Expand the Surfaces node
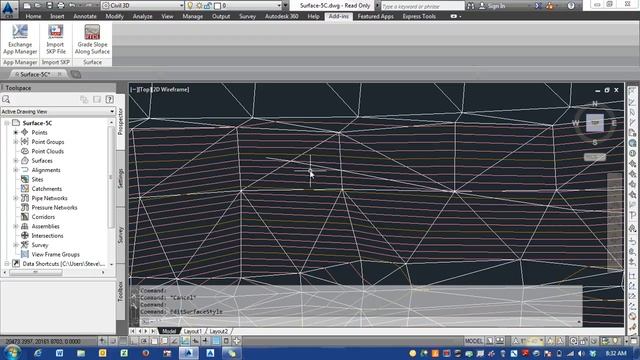 coord(16,160)
